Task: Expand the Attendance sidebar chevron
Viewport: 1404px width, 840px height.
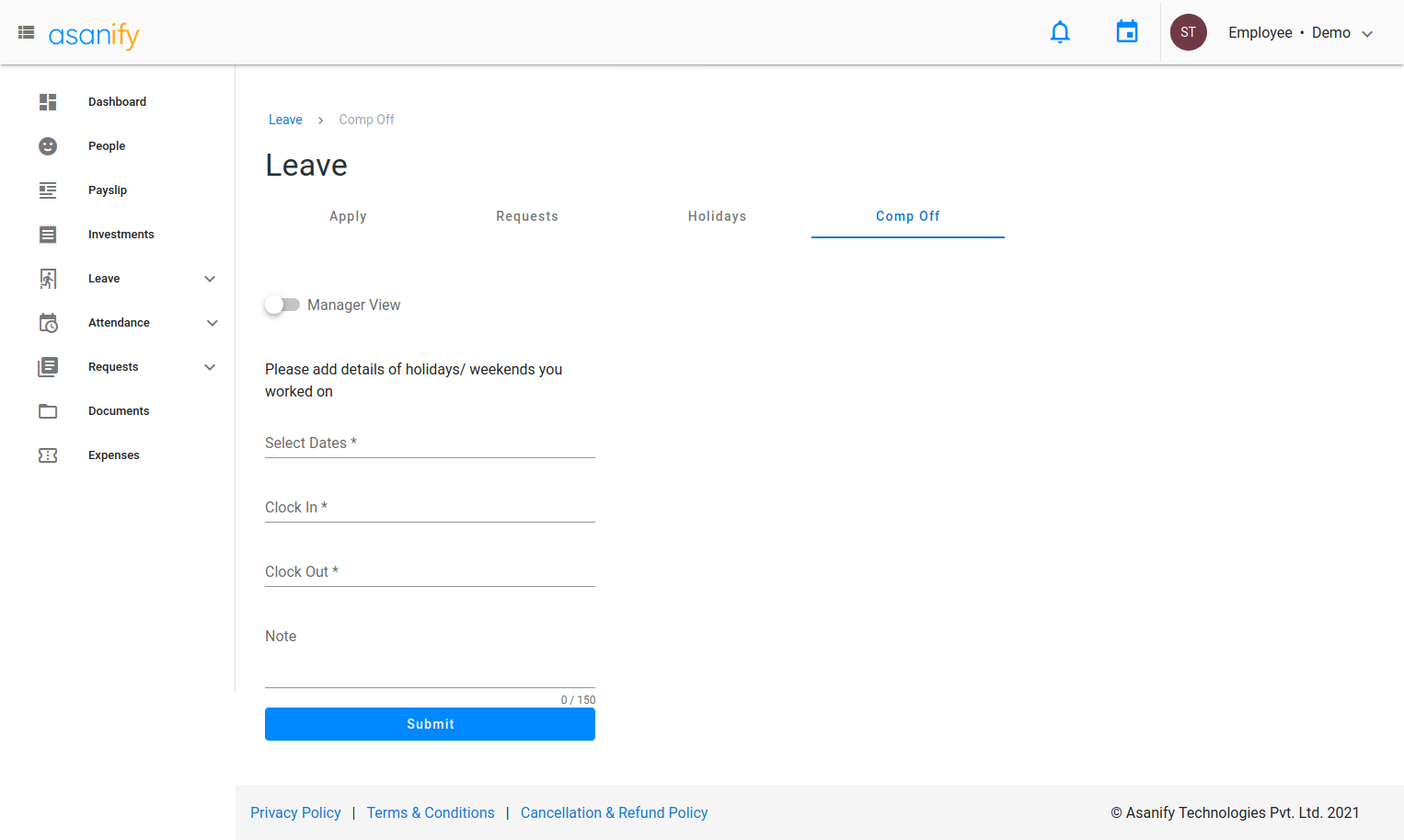Action: coord(213,323)
